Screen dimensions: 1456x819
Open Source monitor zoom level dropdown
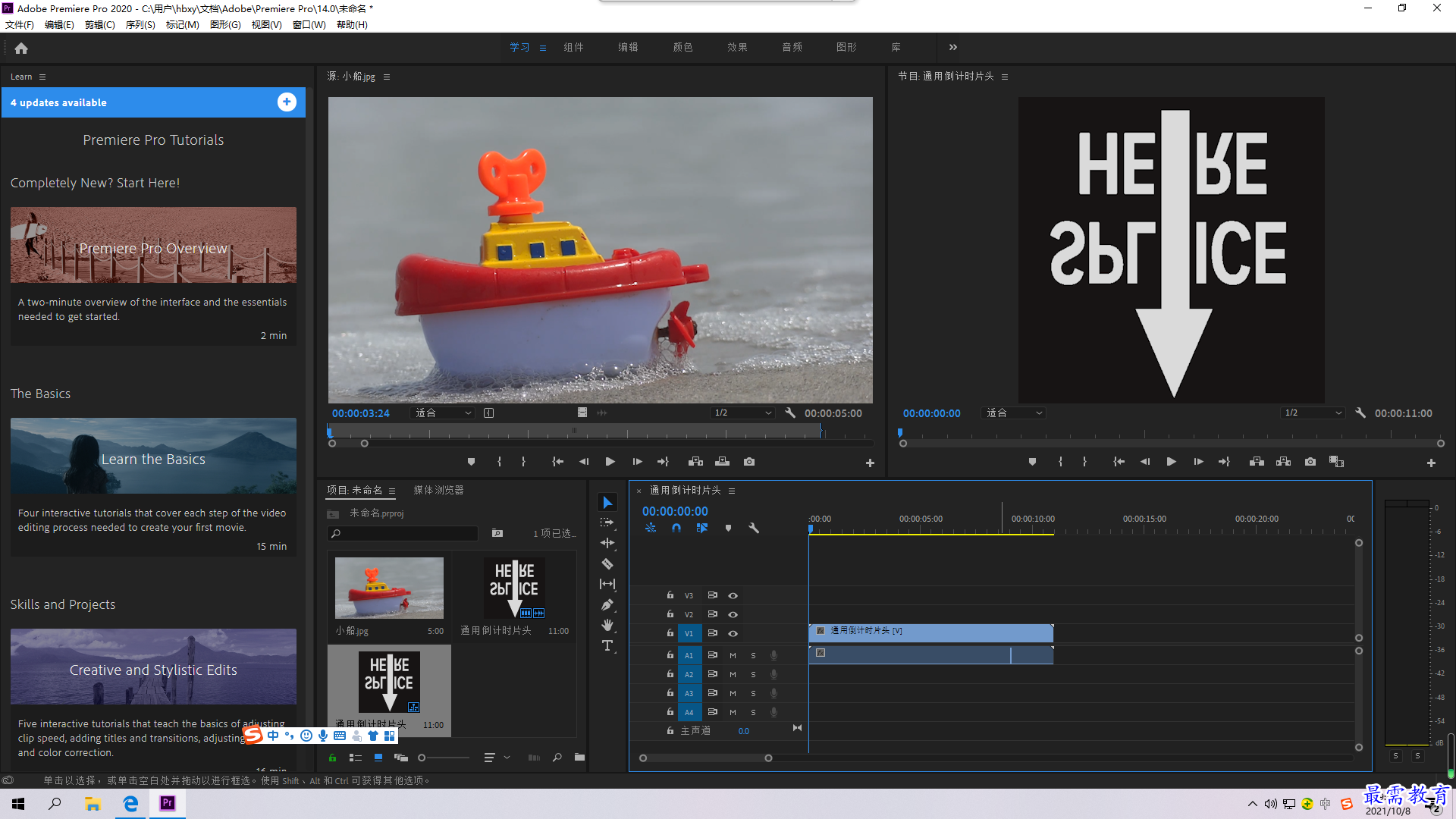click(x=443, y=413)
